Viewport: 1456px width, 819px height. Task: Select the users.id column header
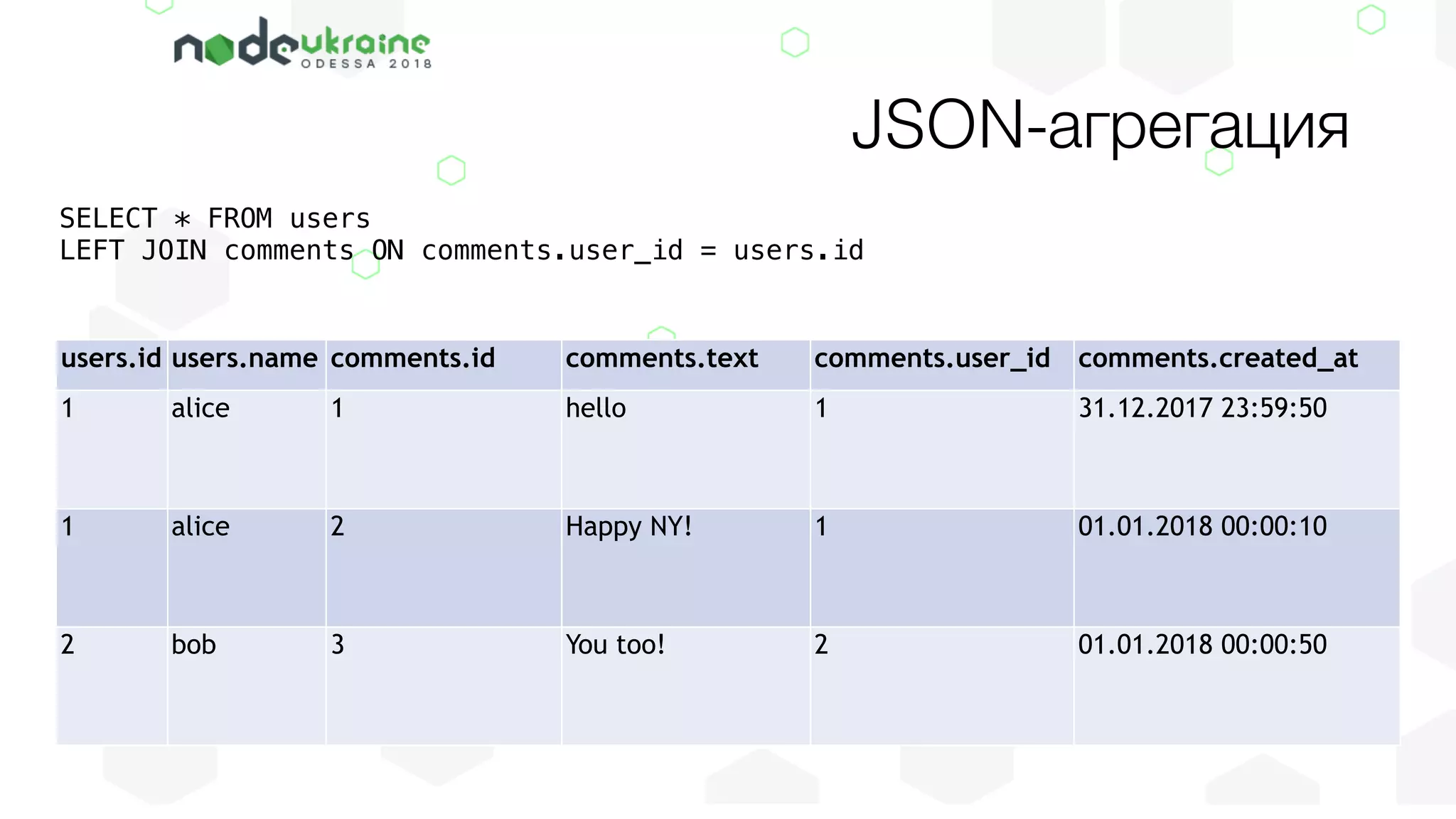click(112, 365)
